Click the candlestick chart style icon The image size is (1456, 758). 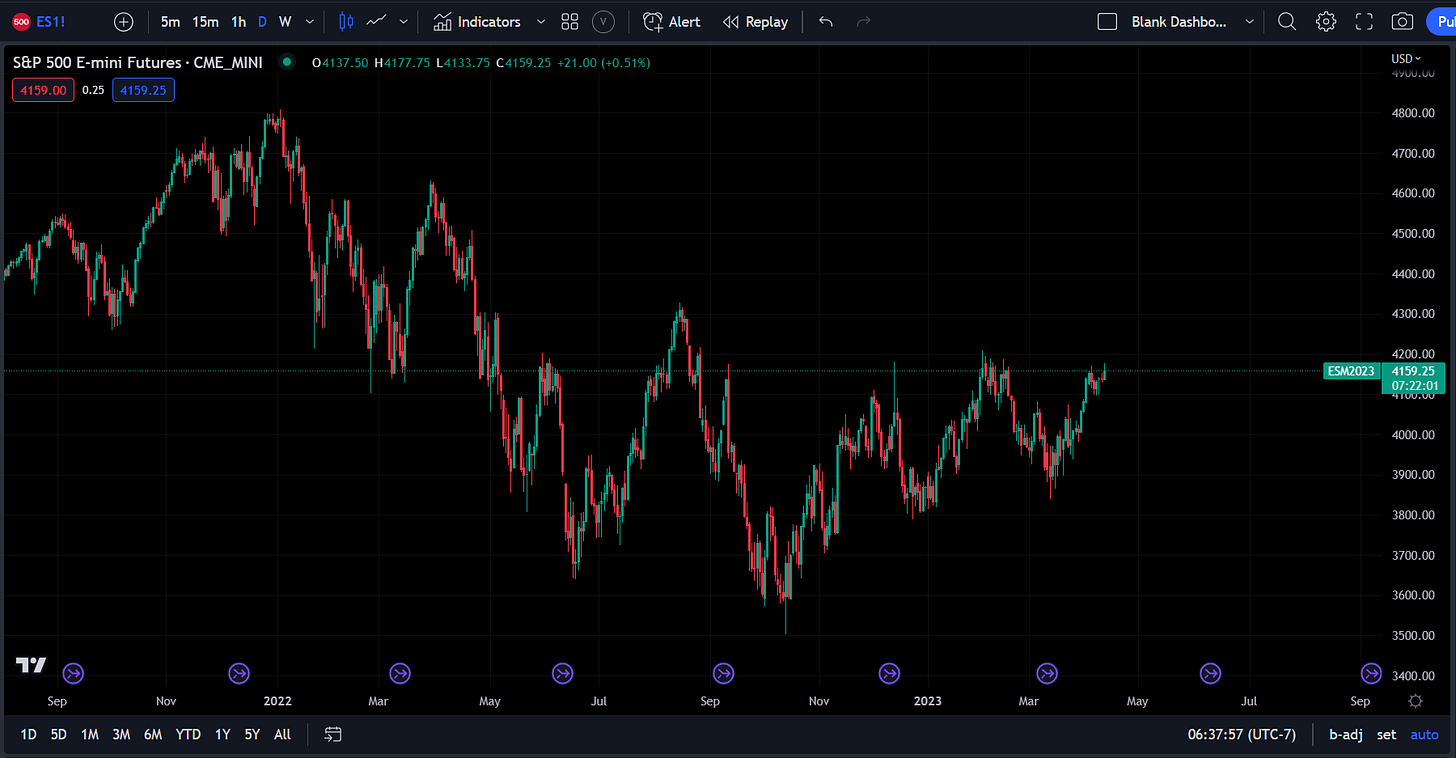(x=346, y=21)
